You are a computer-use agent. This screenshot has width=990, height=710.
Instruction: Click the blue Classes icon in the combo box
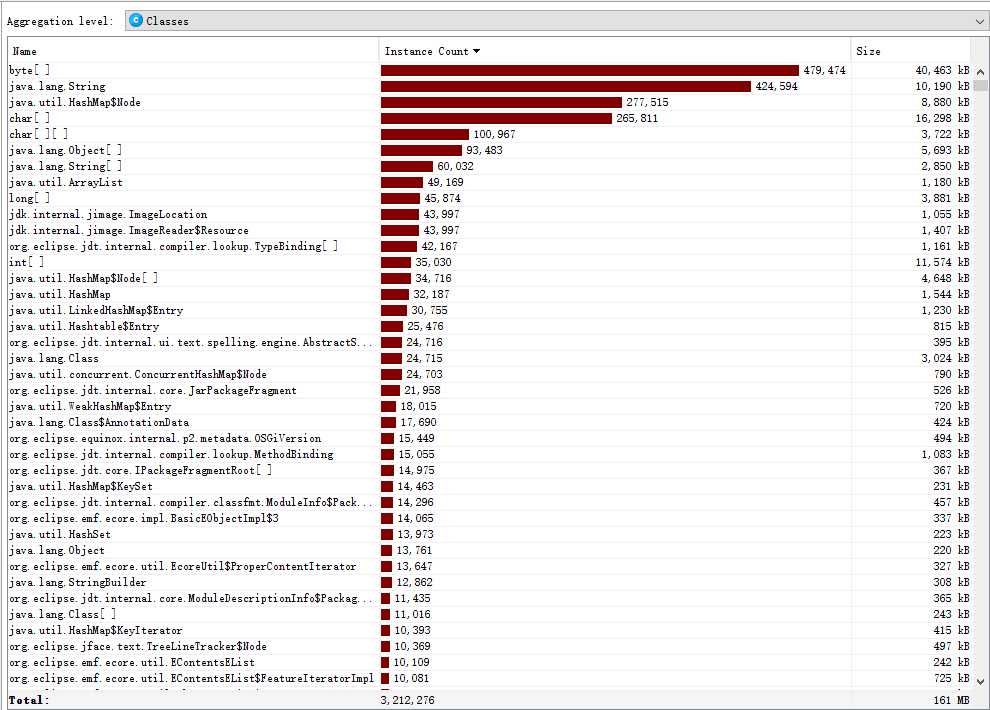point(136,20)
